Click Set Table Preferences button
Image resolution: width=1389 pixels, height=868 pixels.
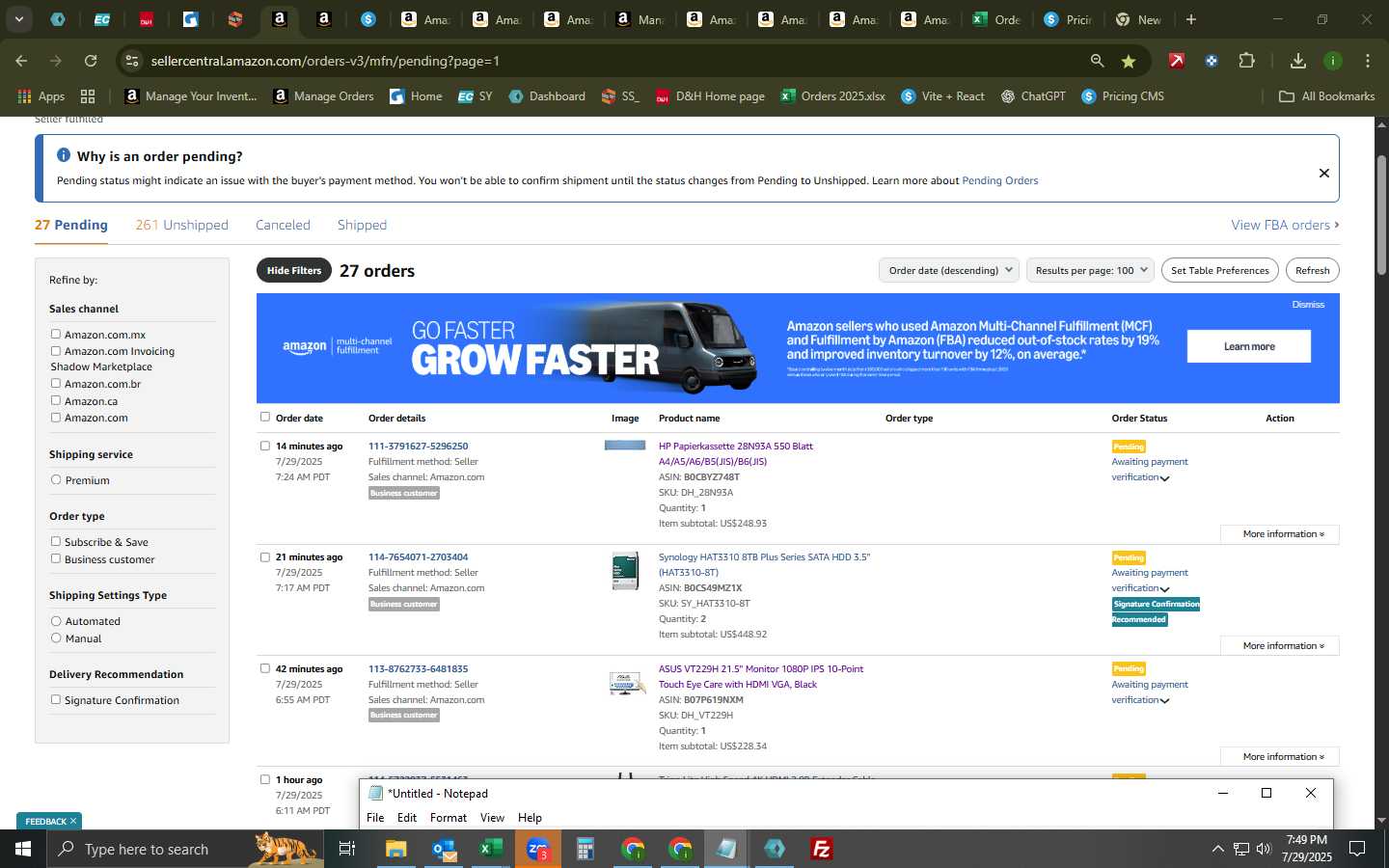(1220, 270)
